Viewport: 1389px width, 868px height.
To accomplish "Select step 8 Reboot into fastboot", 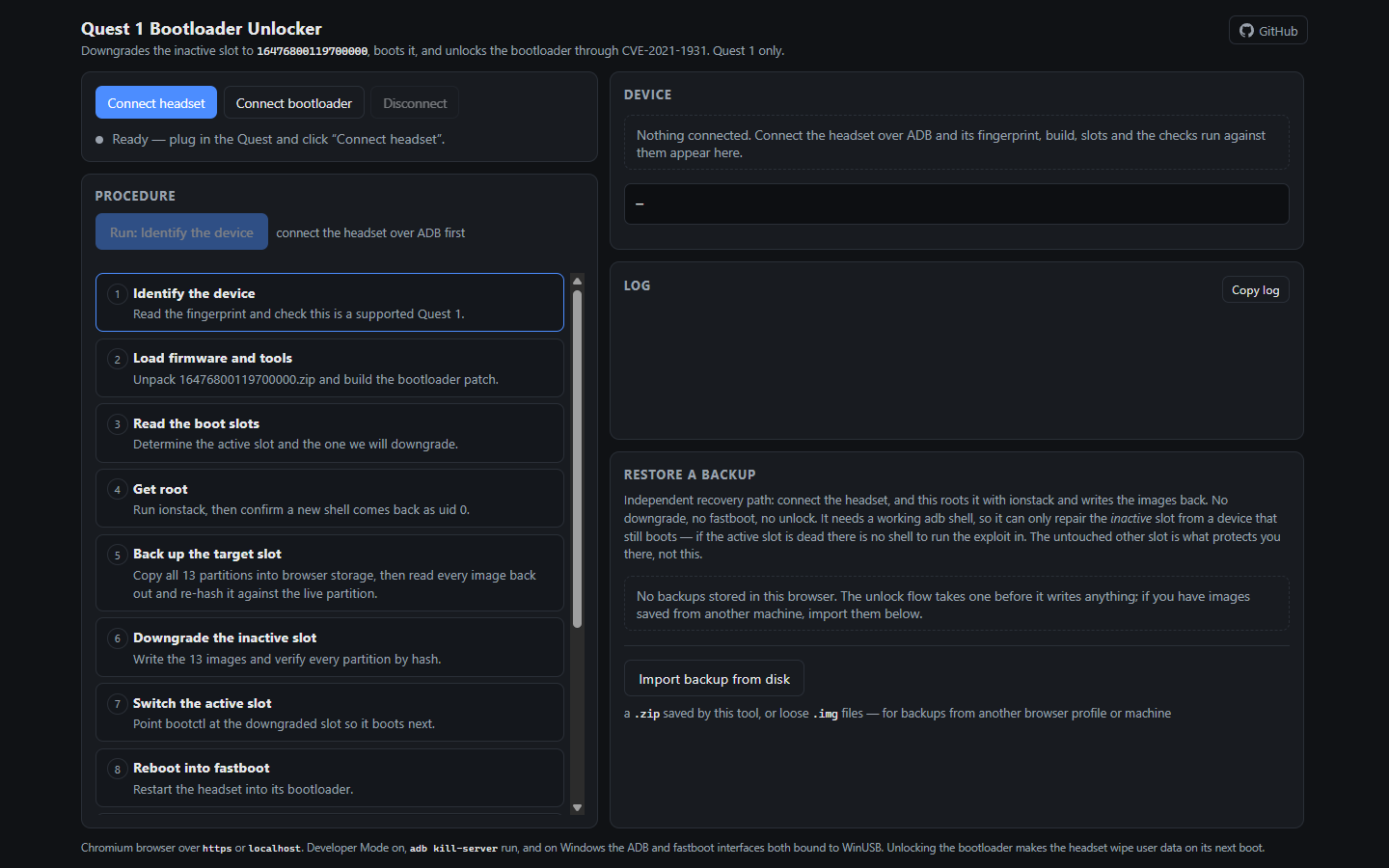I will point(330,778).
